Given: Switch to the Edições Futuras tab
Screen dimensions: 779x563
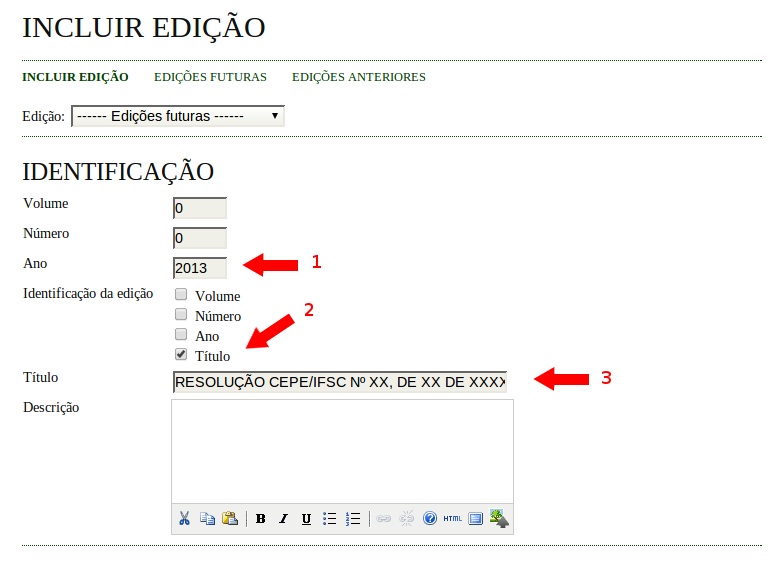Looking at the screenshot, I should 210,77.
